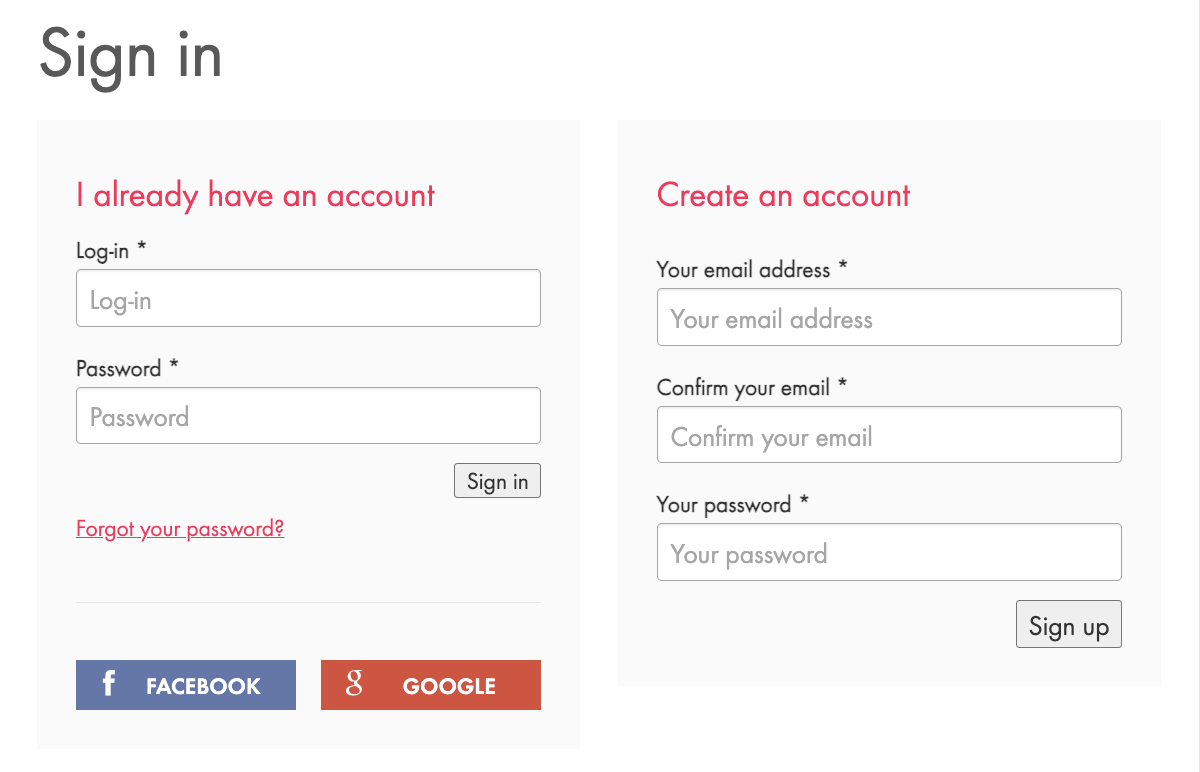Click the Sign up button
This screenshot has width=1200, height=772.
1069,624
